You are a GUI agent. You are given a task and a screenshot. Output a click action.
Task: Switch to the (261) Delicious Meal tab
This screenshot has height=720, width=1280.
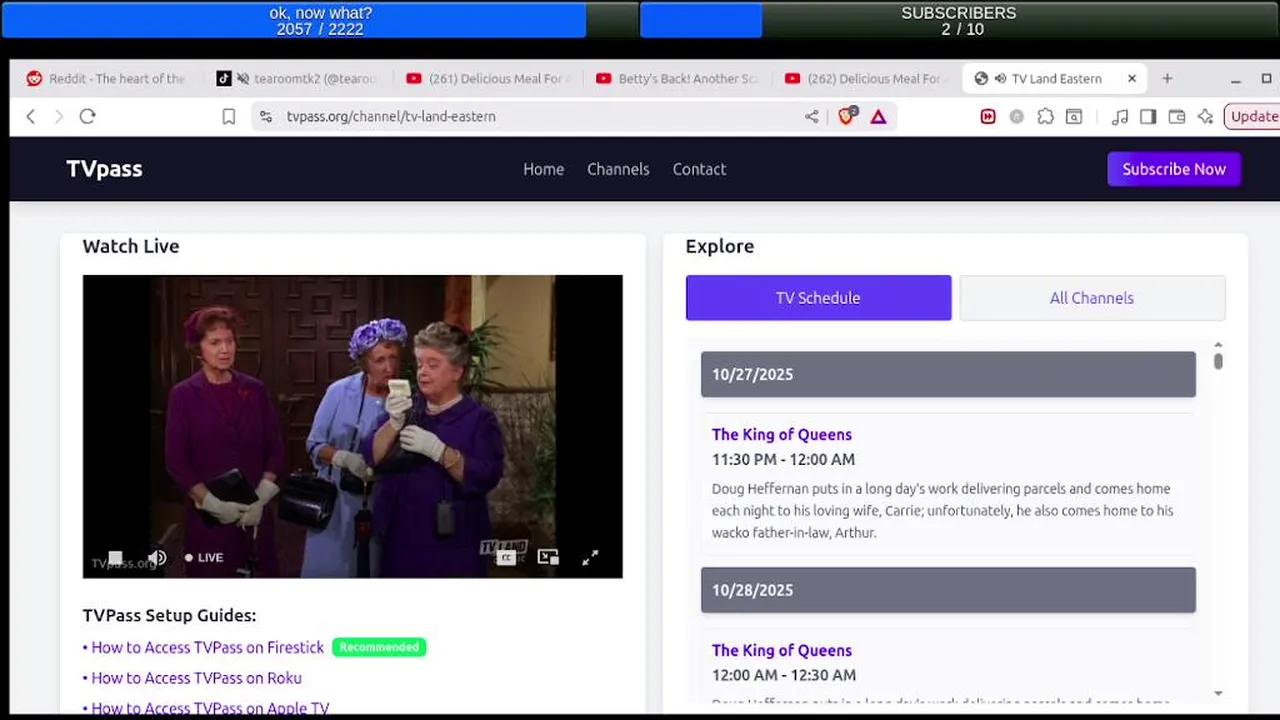click(489, 78)
